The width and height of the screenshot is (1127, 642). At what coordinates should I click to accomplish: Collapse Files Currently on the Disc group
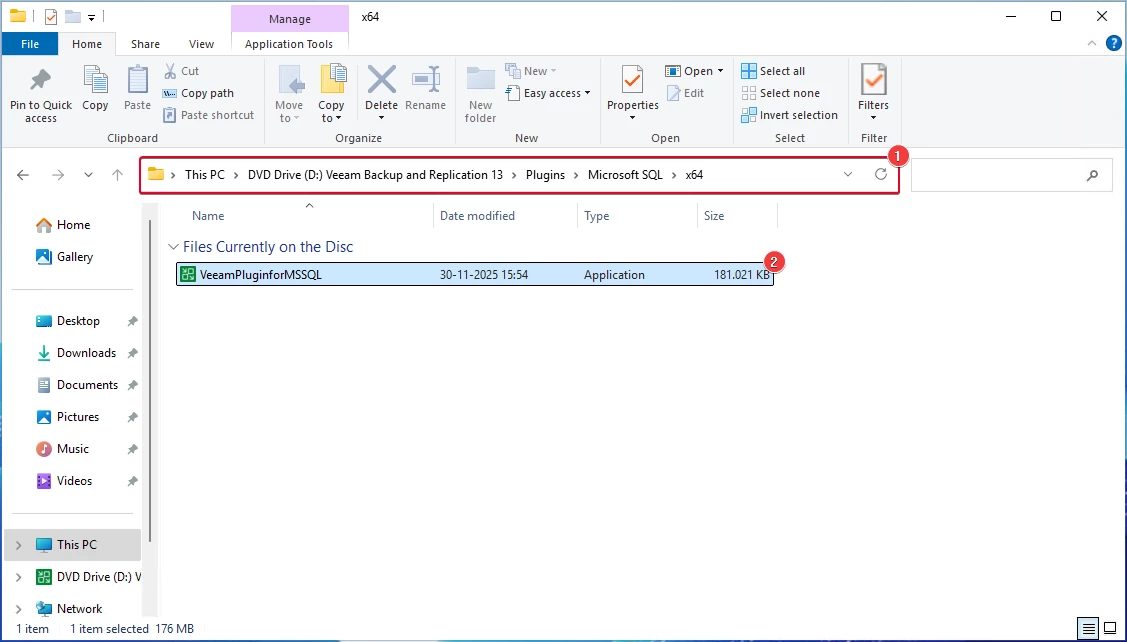pos(173,247)
